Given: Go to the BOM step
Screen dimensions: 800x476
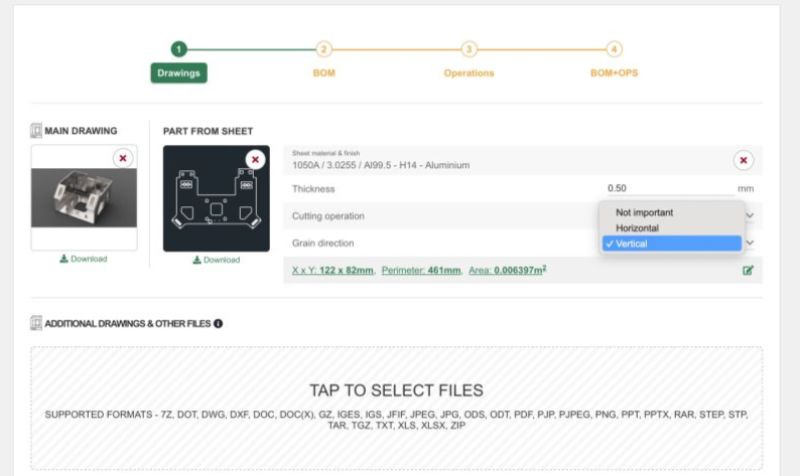Looking at the screenshot, I should click(x=323, y=73).
